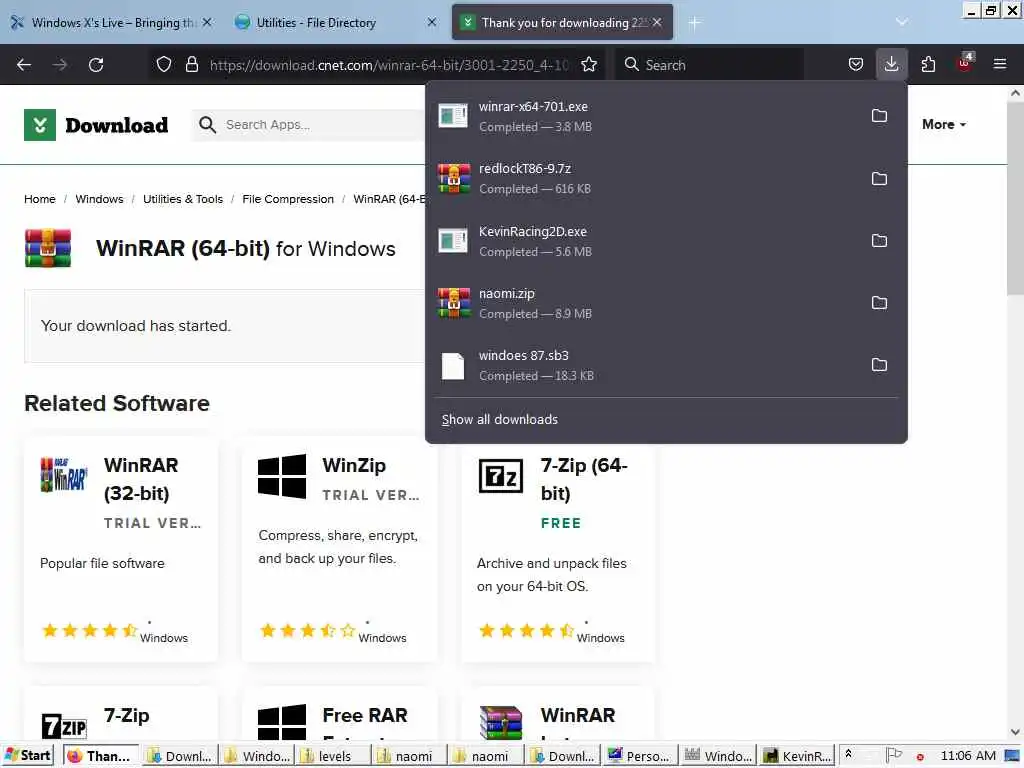Open the Windows breadcrumb link
The image size is (1024, 768).
[x=99, y=199]
